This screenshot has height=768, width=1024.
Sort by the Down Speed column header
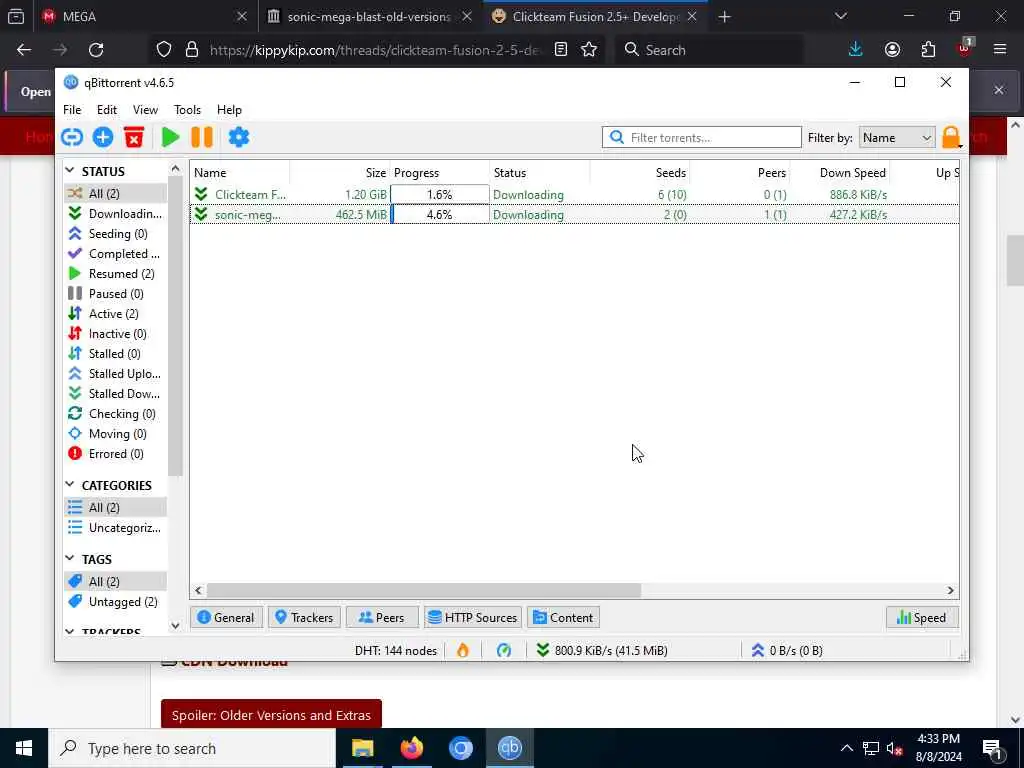[841, 172]
